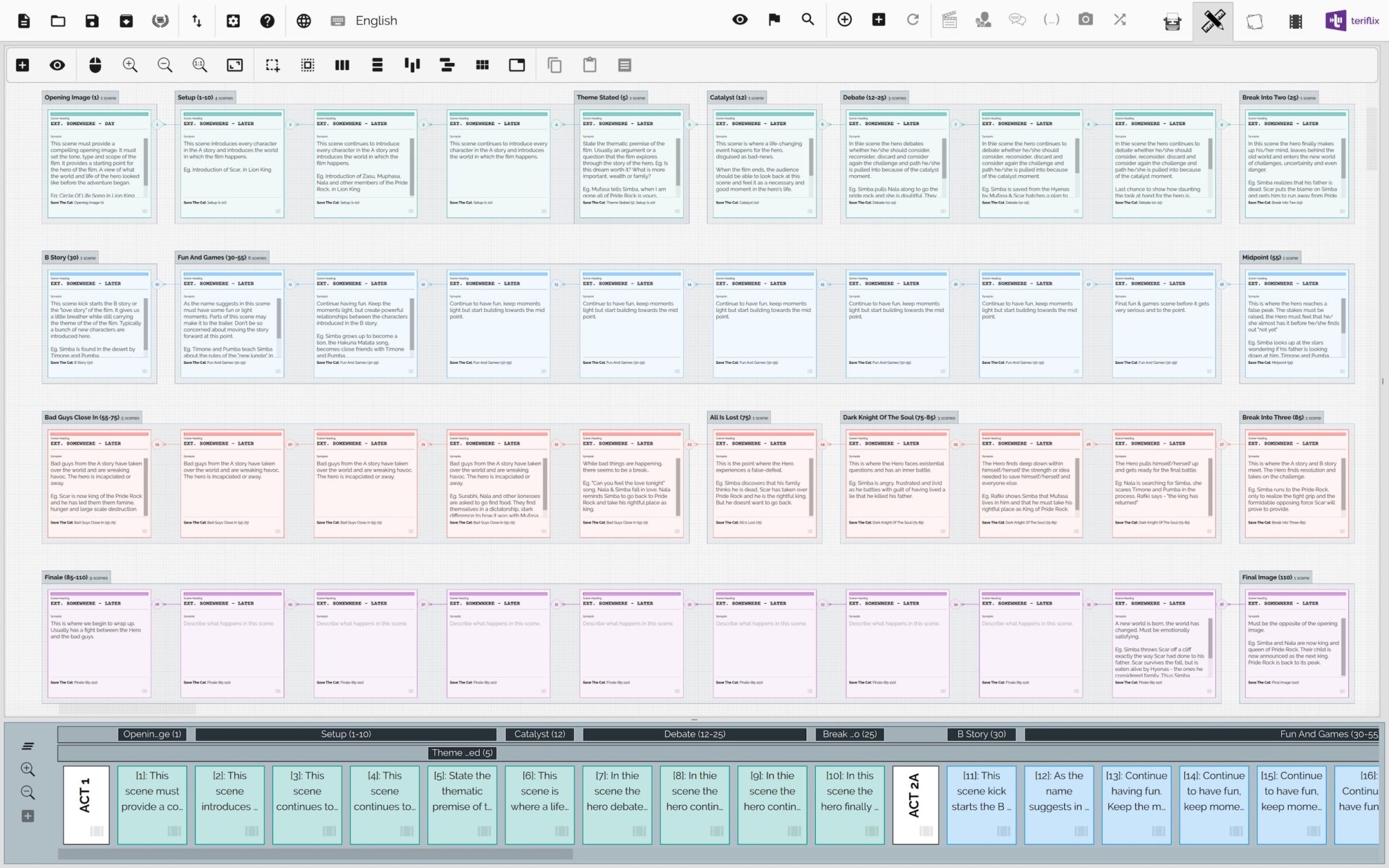The height and width of the screenshot is (868, 1389).
Task: Select card [11] that kick starts the B story
Action: pos(981,805)
